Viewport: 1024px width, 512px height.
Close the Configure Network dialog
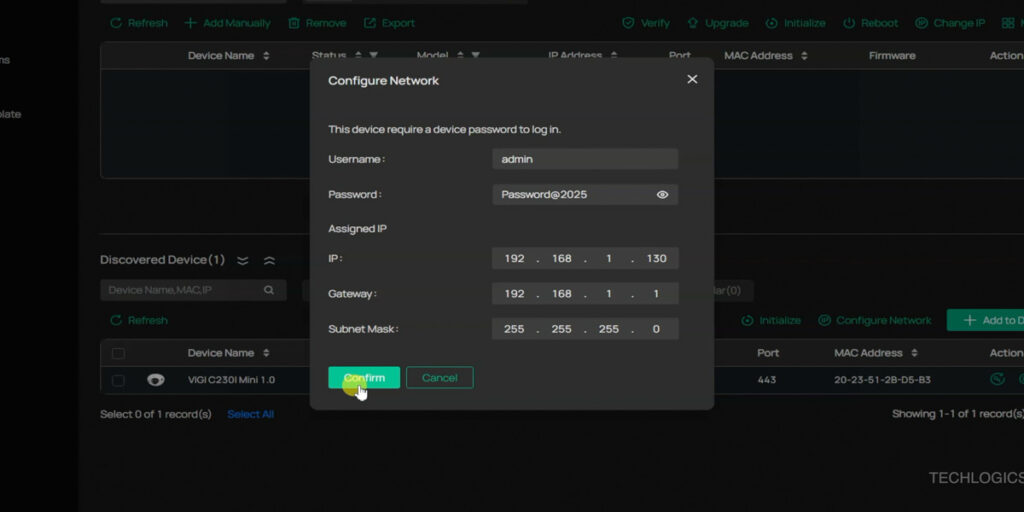coord(692,79)
